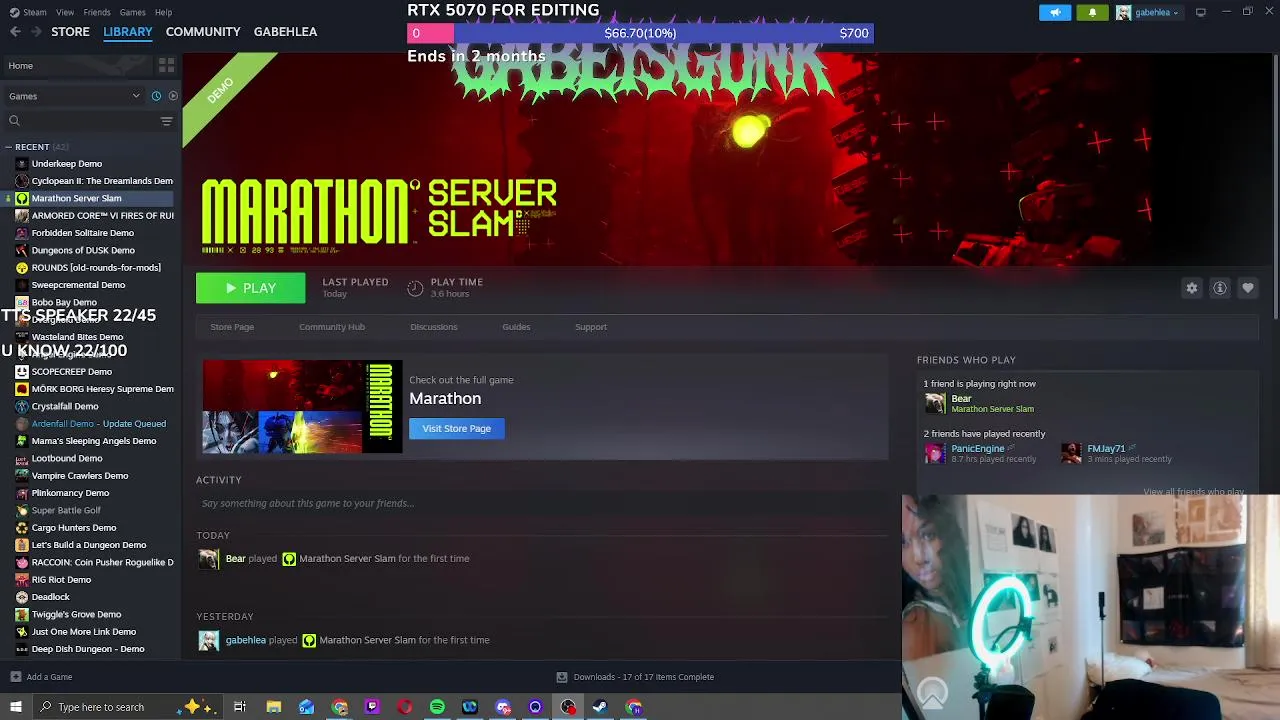Open the Friends menu
Screen dimensions: 1280x720
pyautogui.click(x=97, y=12)
